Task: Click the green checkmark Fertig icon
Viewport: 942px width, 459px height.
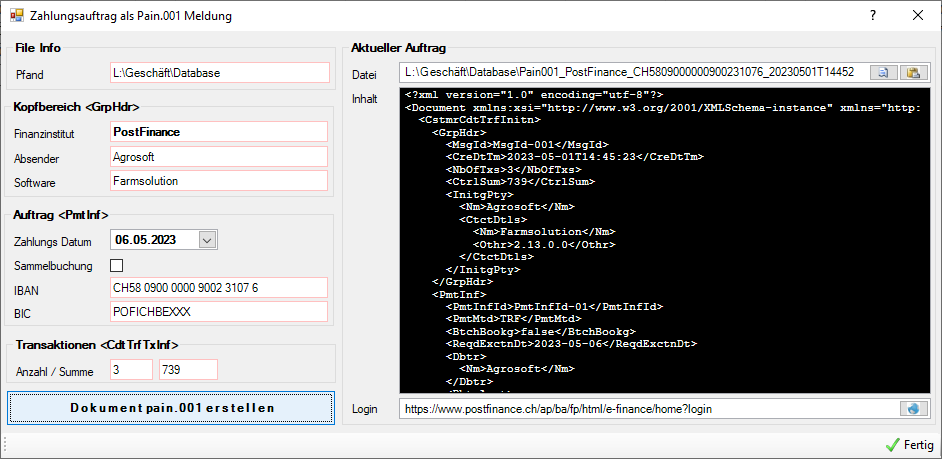Action: pos(892,445)
